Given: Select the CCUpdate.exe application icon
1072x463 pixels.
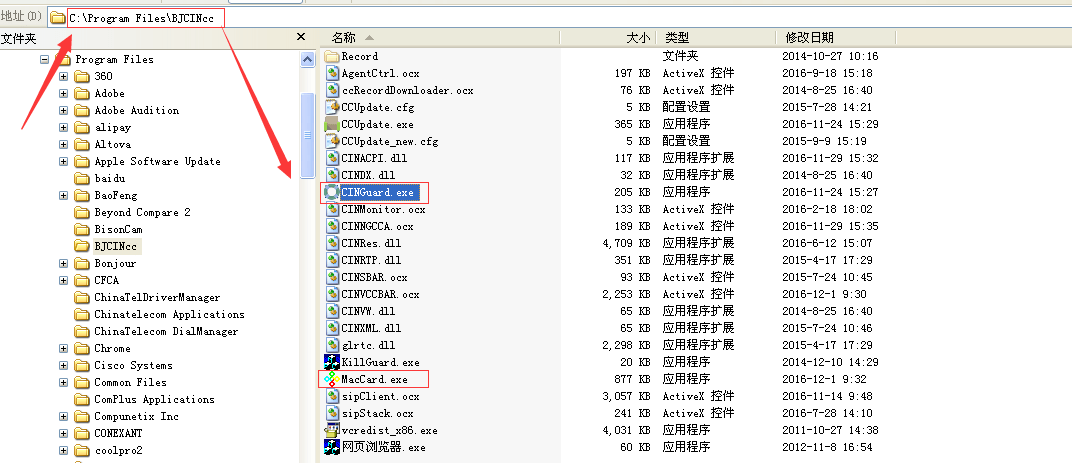Looking at the screenshot, I should [x=332, y=124].
